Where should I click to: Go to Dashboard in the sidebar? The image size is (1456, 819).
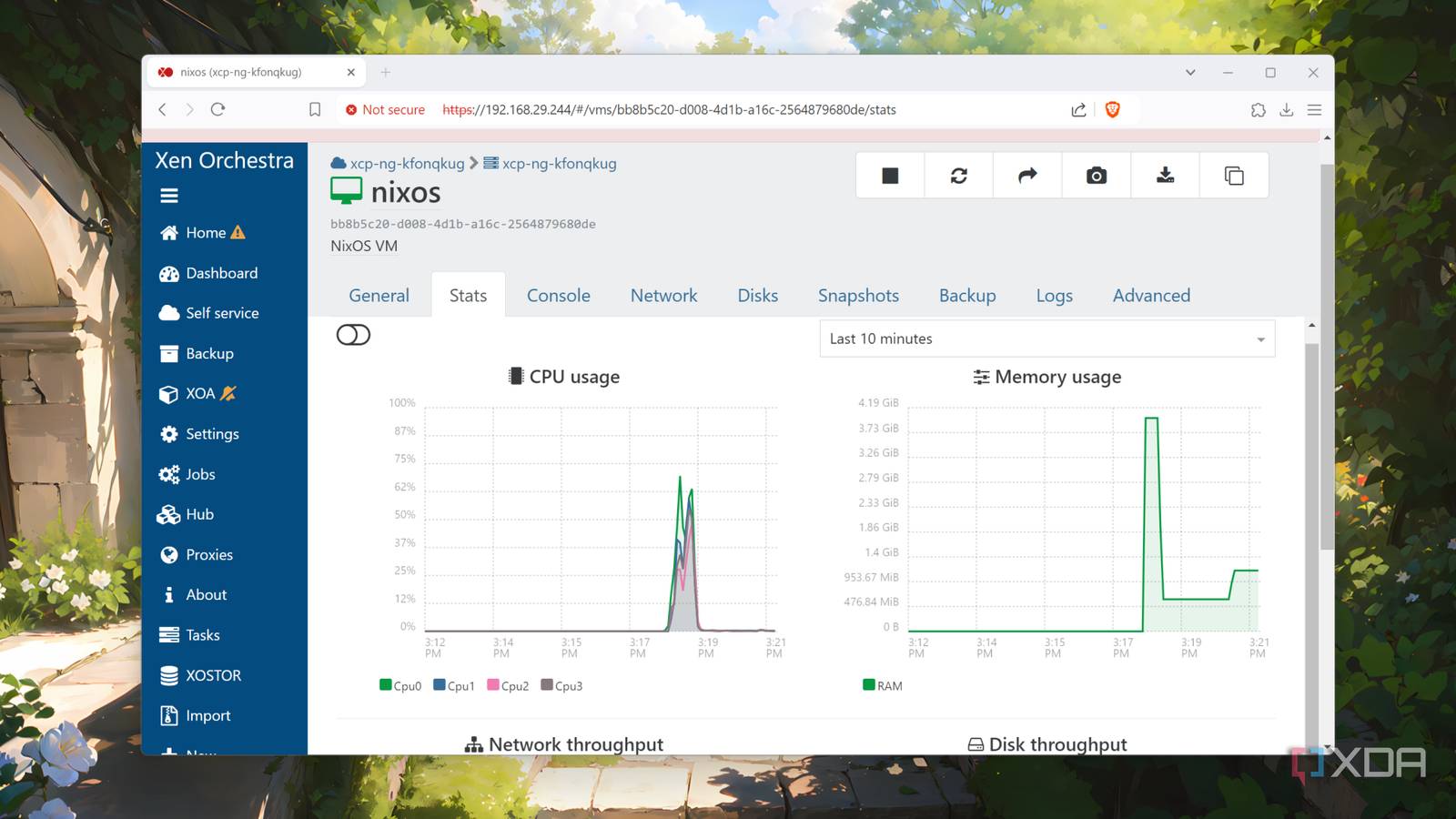click(221, 273)
